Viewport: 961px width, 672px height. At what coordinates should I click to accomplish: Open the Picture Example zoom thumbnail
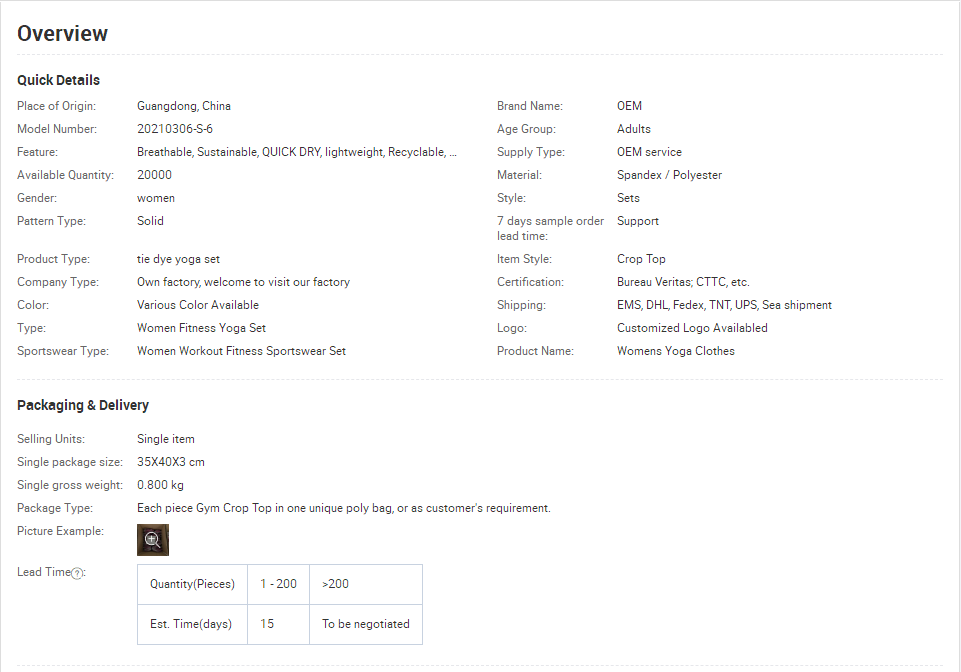pos(153,540)
